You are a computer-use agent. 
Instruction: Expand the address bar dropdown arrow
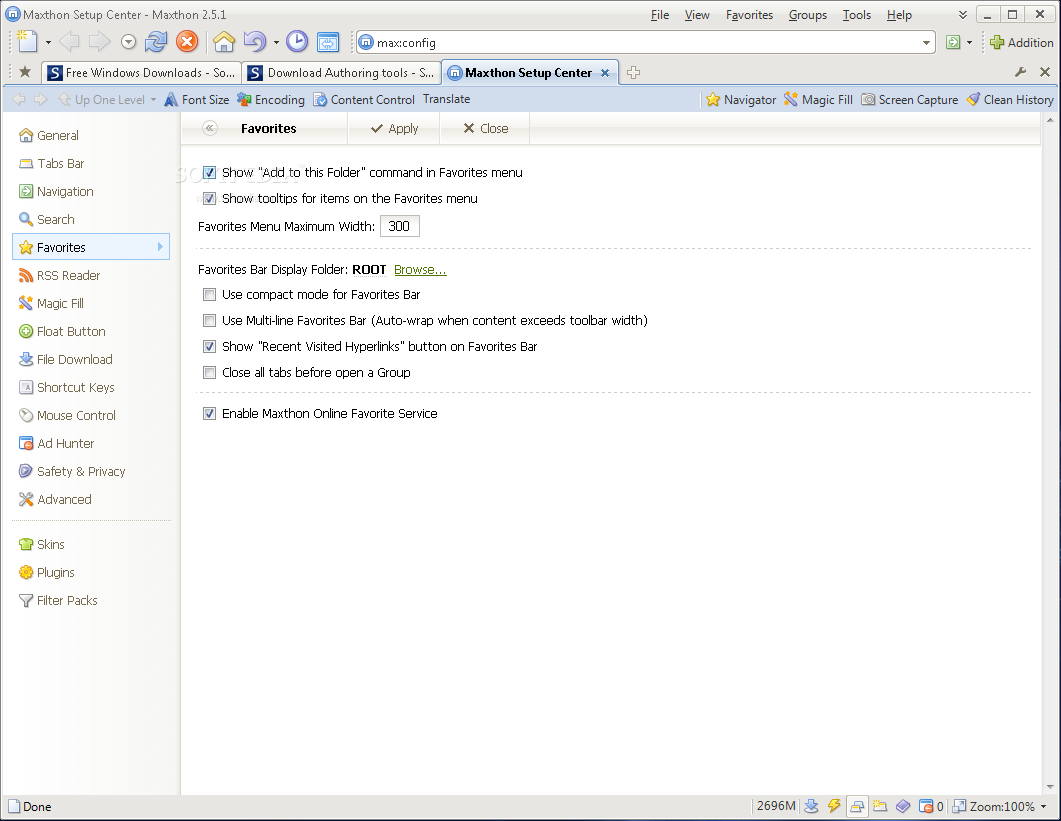pos(926,43)
